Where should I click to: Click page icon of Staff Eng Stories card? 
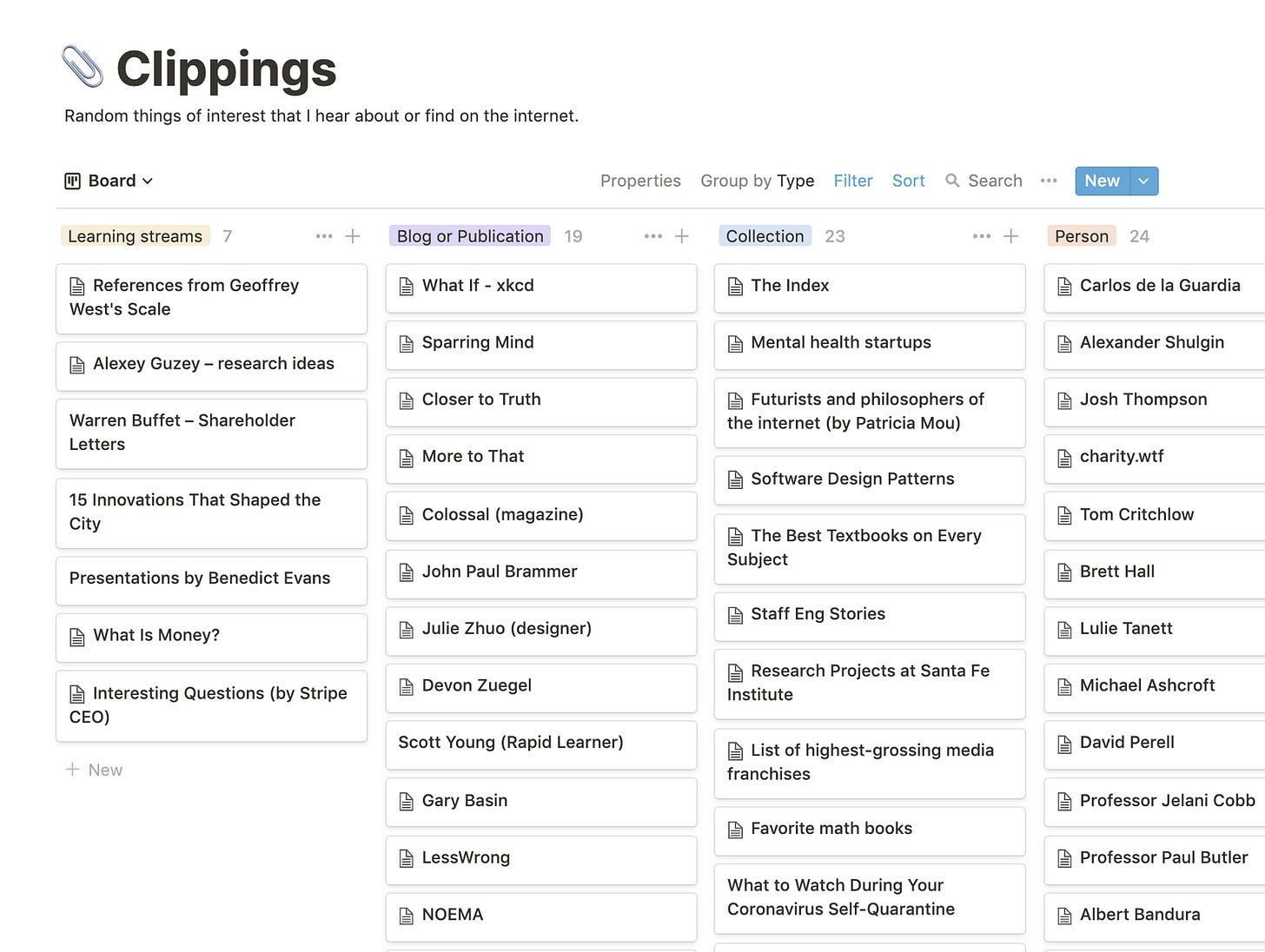click(x=735, y=615)
